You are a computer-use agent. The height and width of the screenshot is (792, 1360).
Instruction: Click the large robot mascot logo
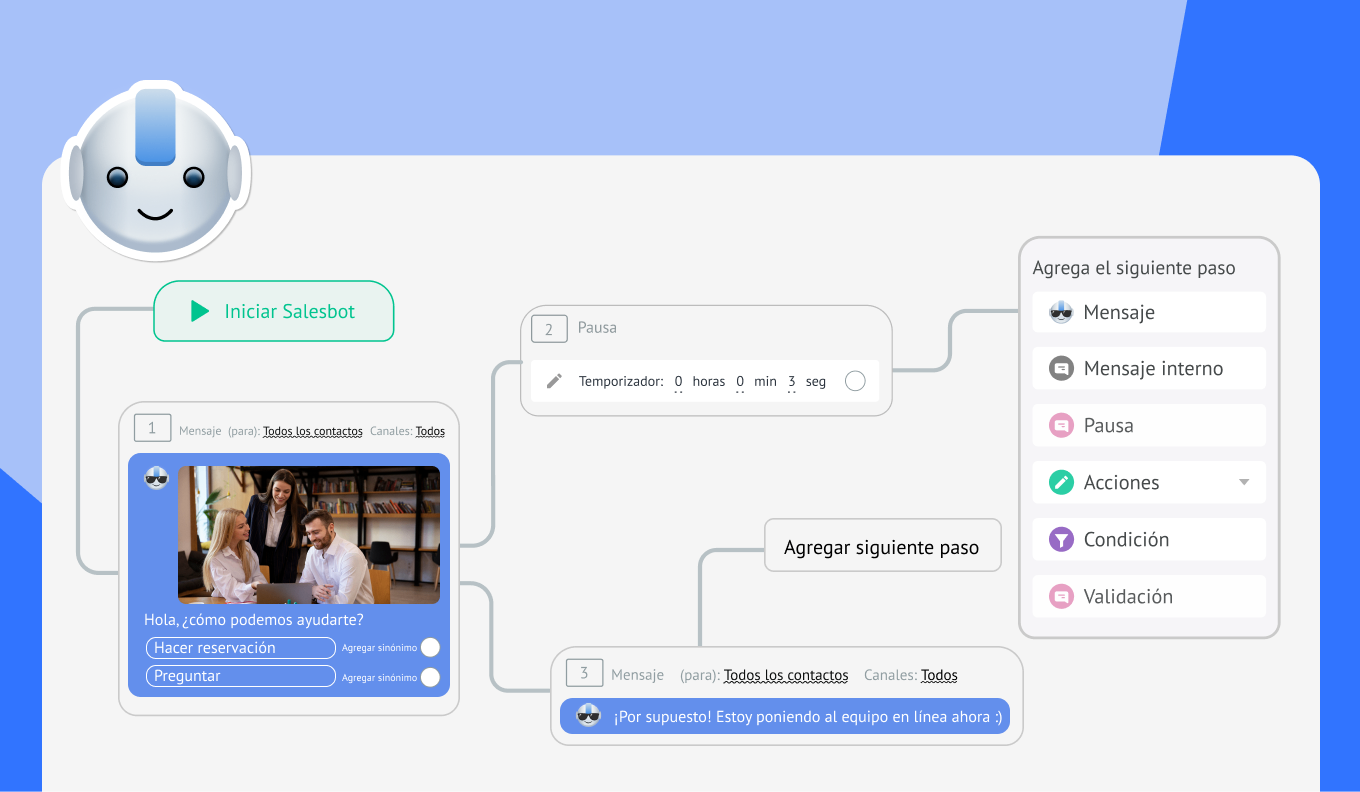[156, 172]
